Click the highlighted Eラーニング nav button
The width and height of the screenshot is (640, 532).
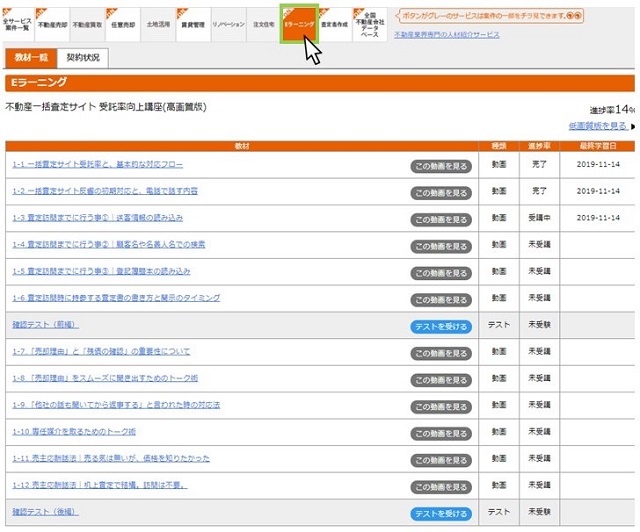tap(298, 22)
